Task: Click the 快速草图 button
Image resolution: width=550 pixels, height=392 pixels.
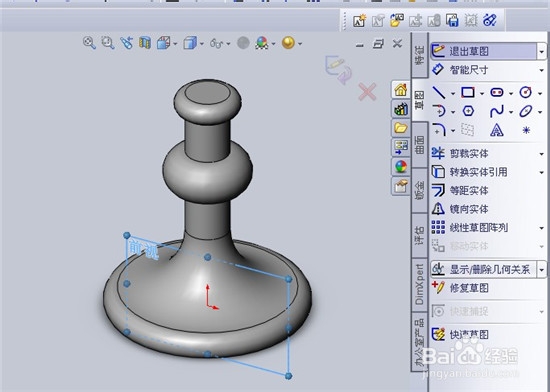Action: [460, 335]
